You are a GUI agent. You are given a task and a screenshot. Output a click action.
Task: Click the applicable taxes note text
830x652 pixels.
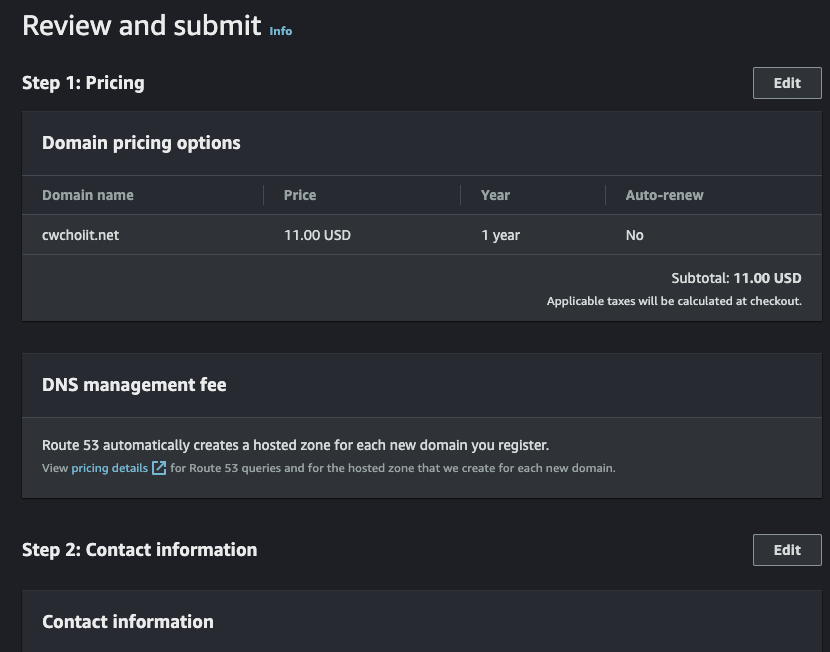click(674, 301)
